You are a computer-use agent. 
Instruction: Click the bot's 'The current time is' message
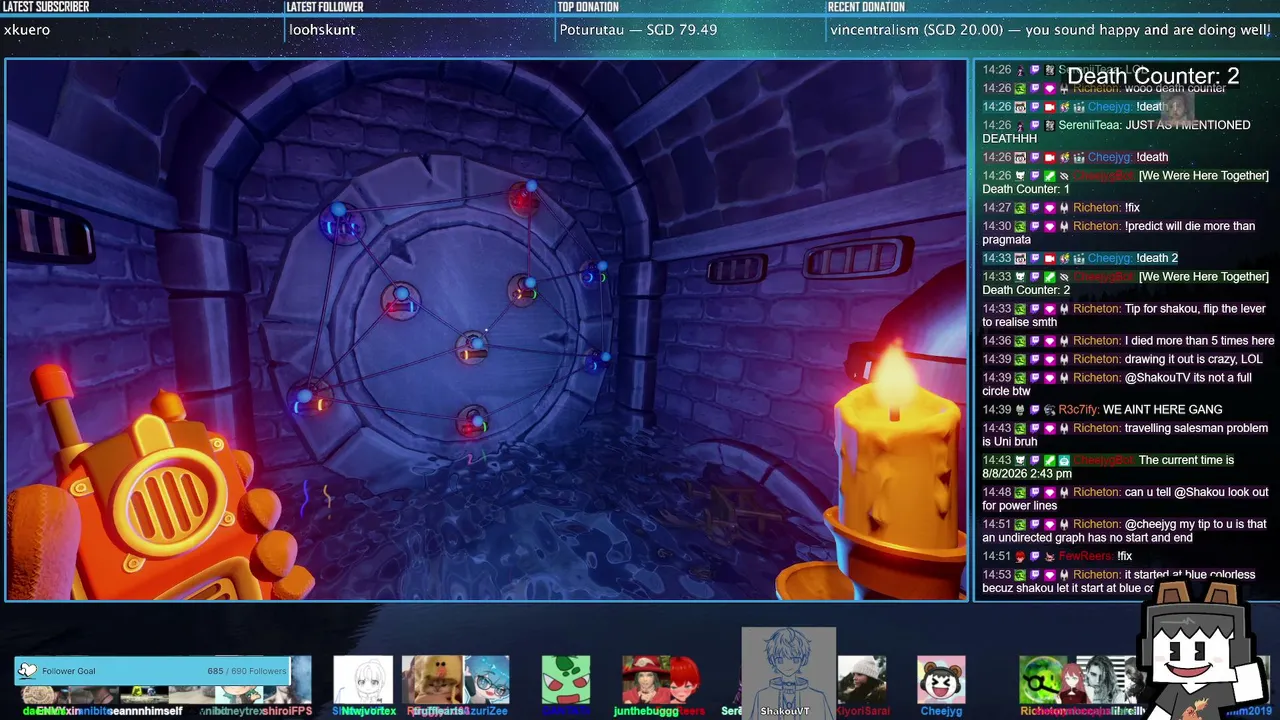pyautogui.click(x=1108, y=467)
